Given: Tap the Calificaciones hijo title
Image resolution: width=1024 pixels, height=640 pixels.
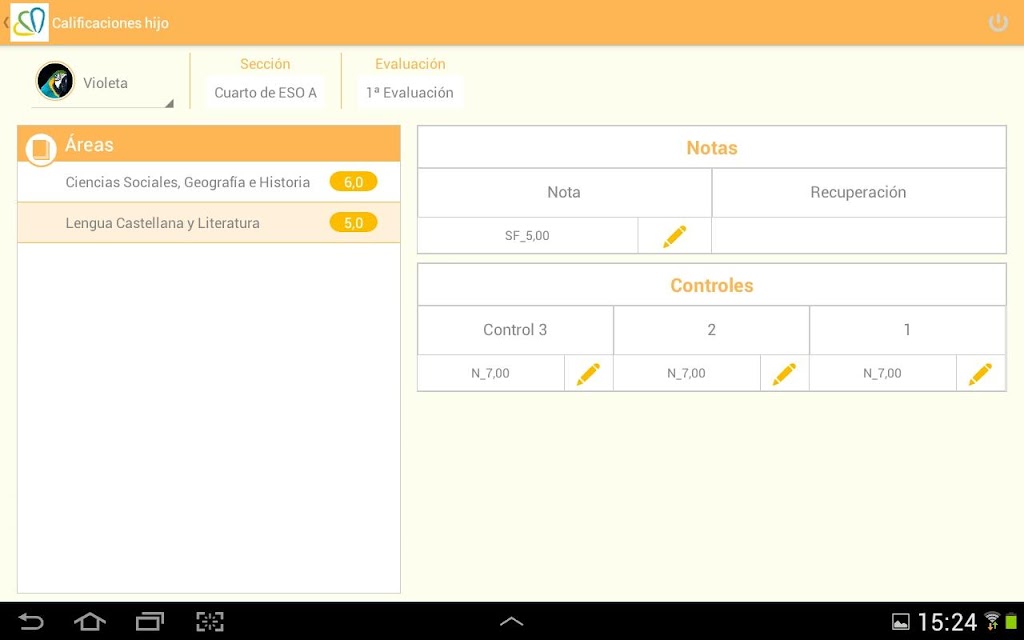Looking at the screenshot, I should click(x=110, y=24).
